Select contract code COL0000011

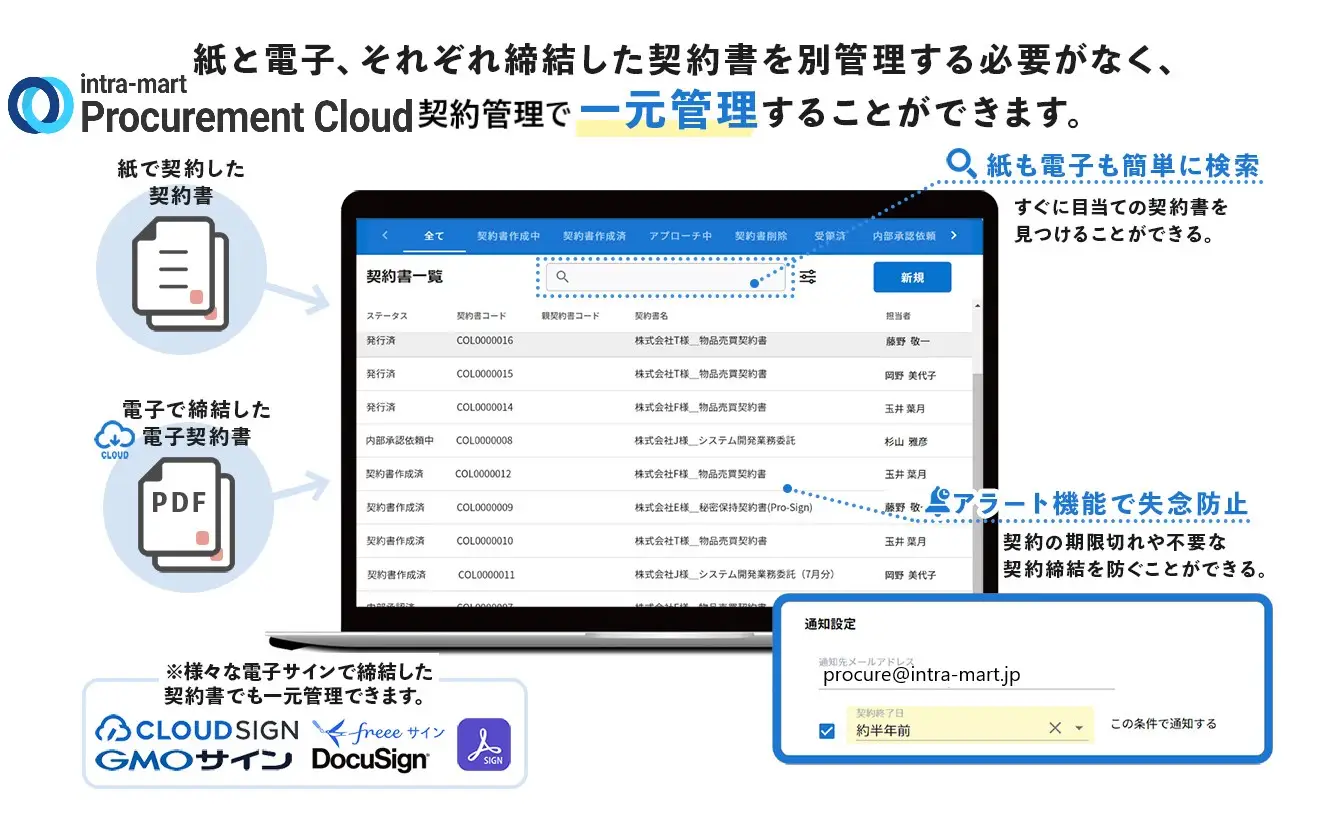(487, 575)
